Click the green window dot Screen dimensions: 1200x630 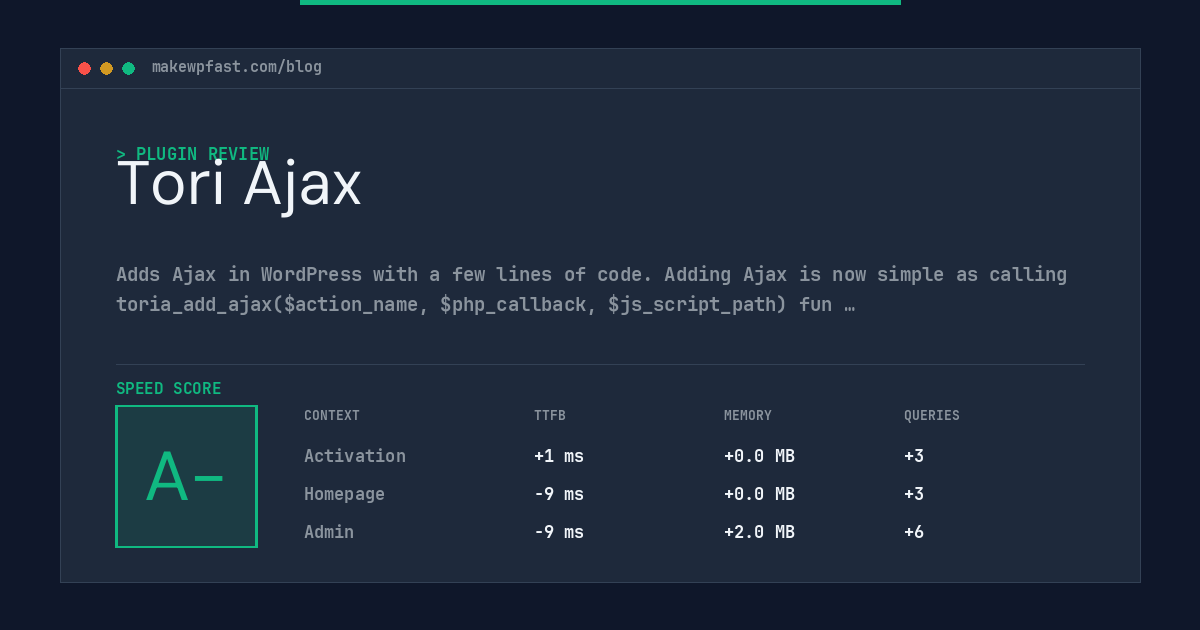(x=128, y=68)
